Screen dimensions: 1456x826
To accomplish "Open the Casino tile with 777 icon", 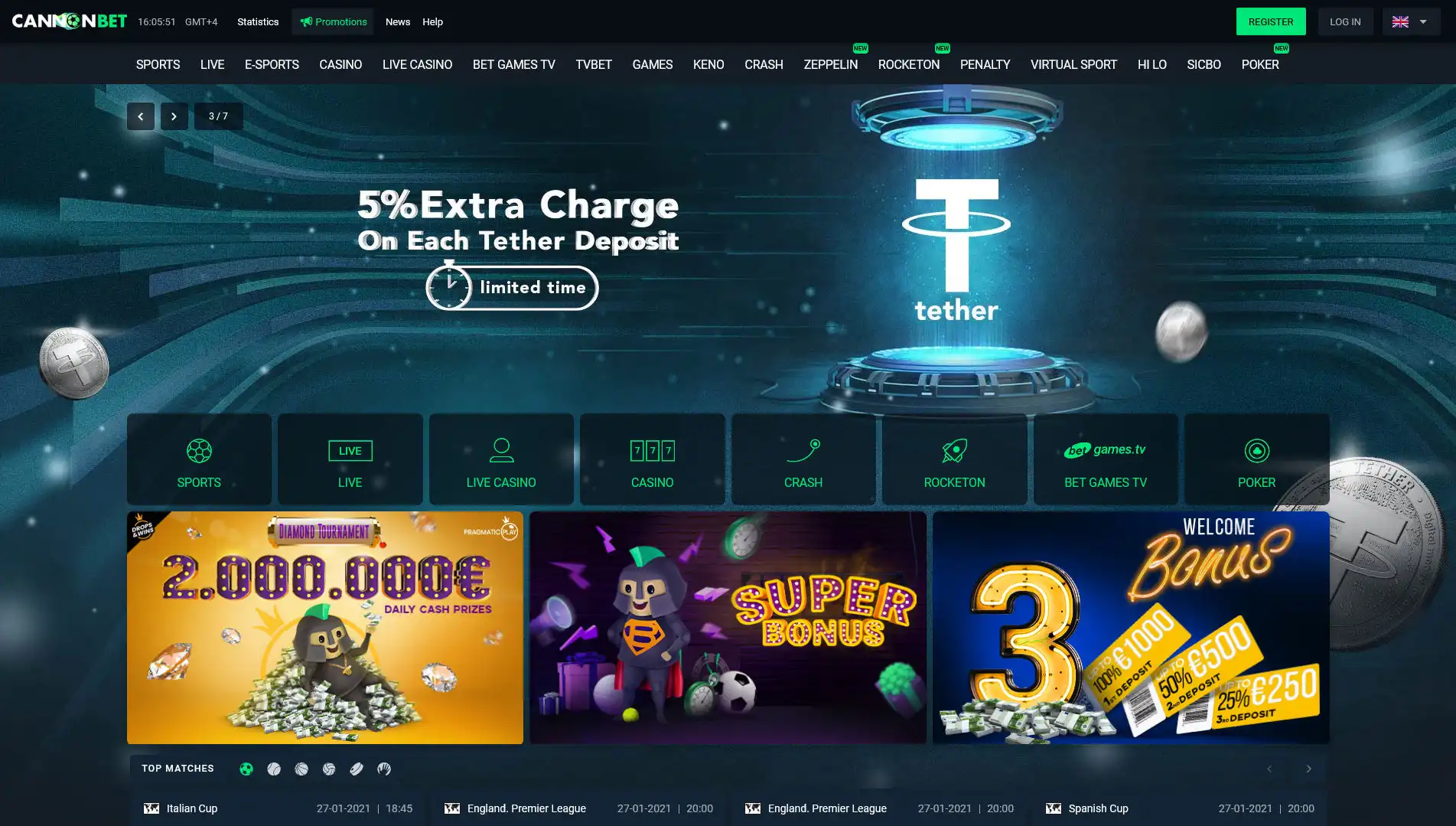I will 652,459.
